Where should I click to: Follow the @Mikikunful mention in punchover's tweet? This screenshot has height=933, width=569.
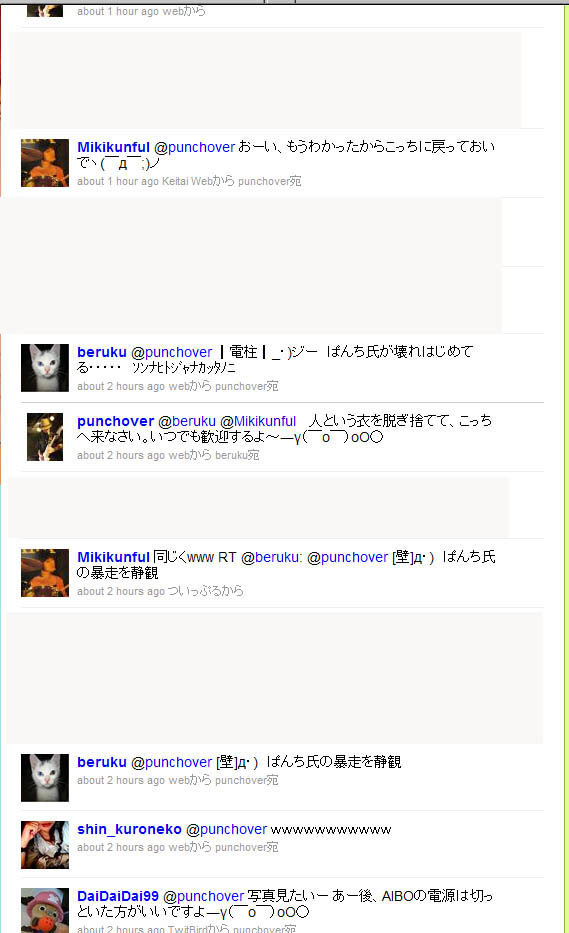coord(258,421)
